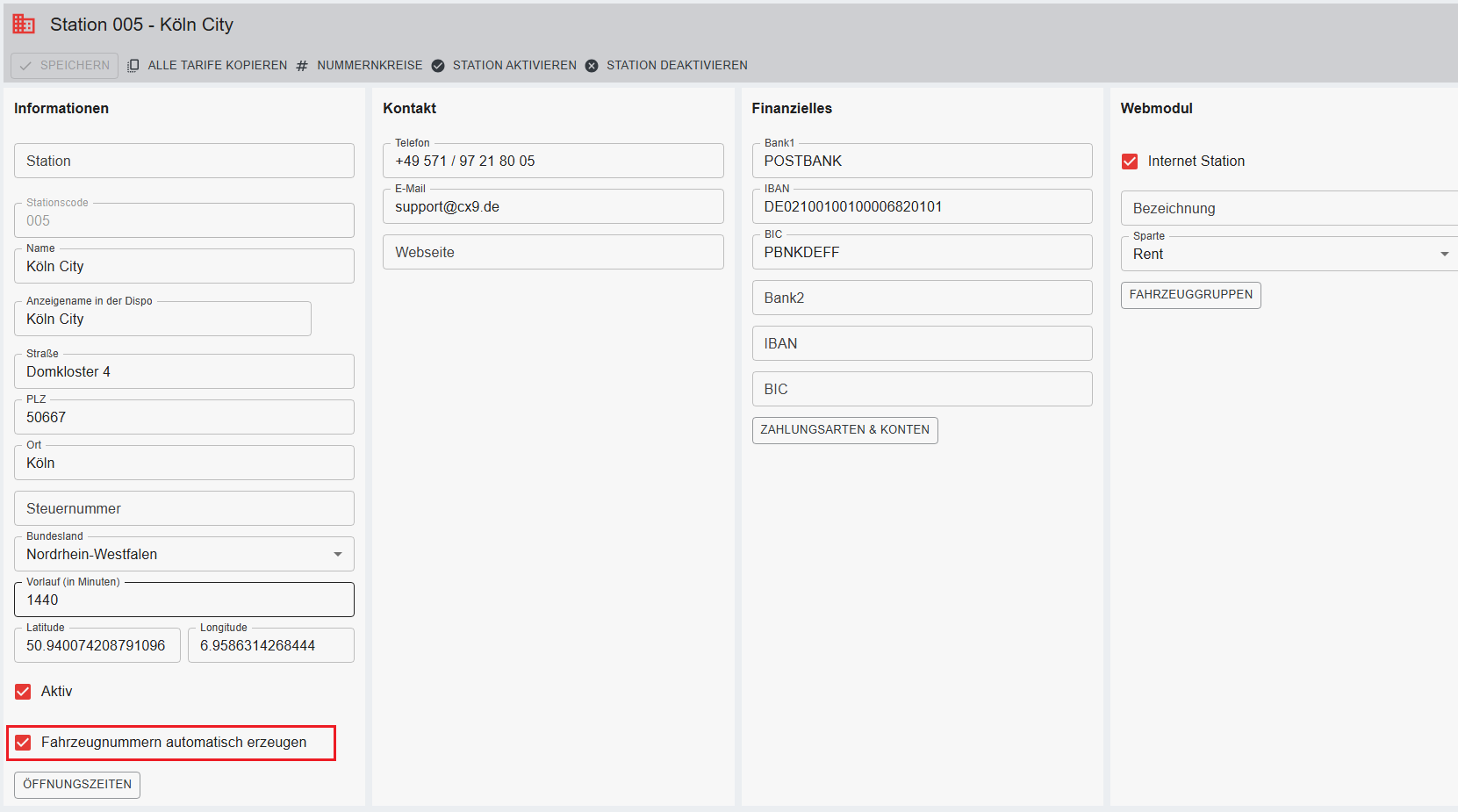Click the hash icon for Nummernkreise

pos(302,66)
